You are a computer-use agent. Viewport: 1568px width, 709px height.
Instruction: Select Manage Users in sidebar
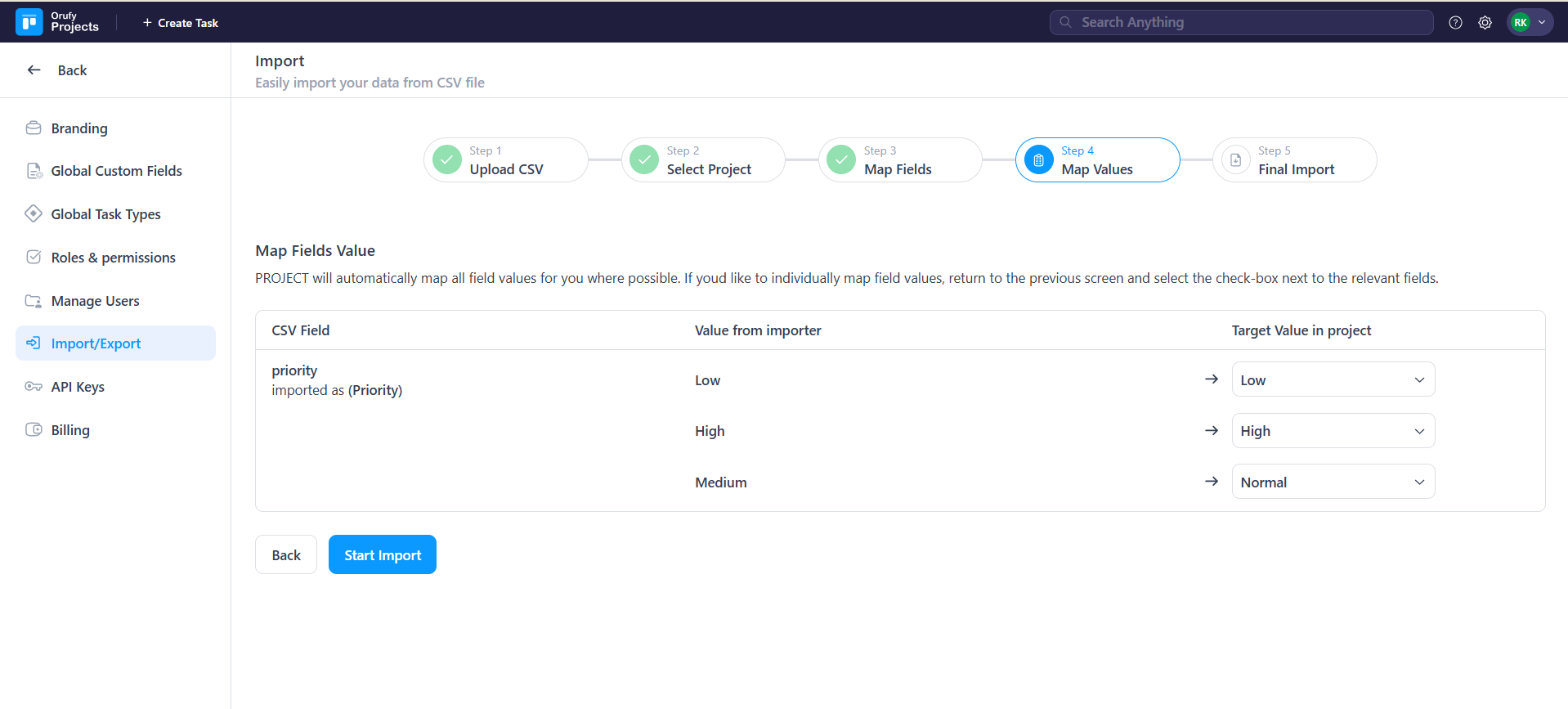point(95,301)
